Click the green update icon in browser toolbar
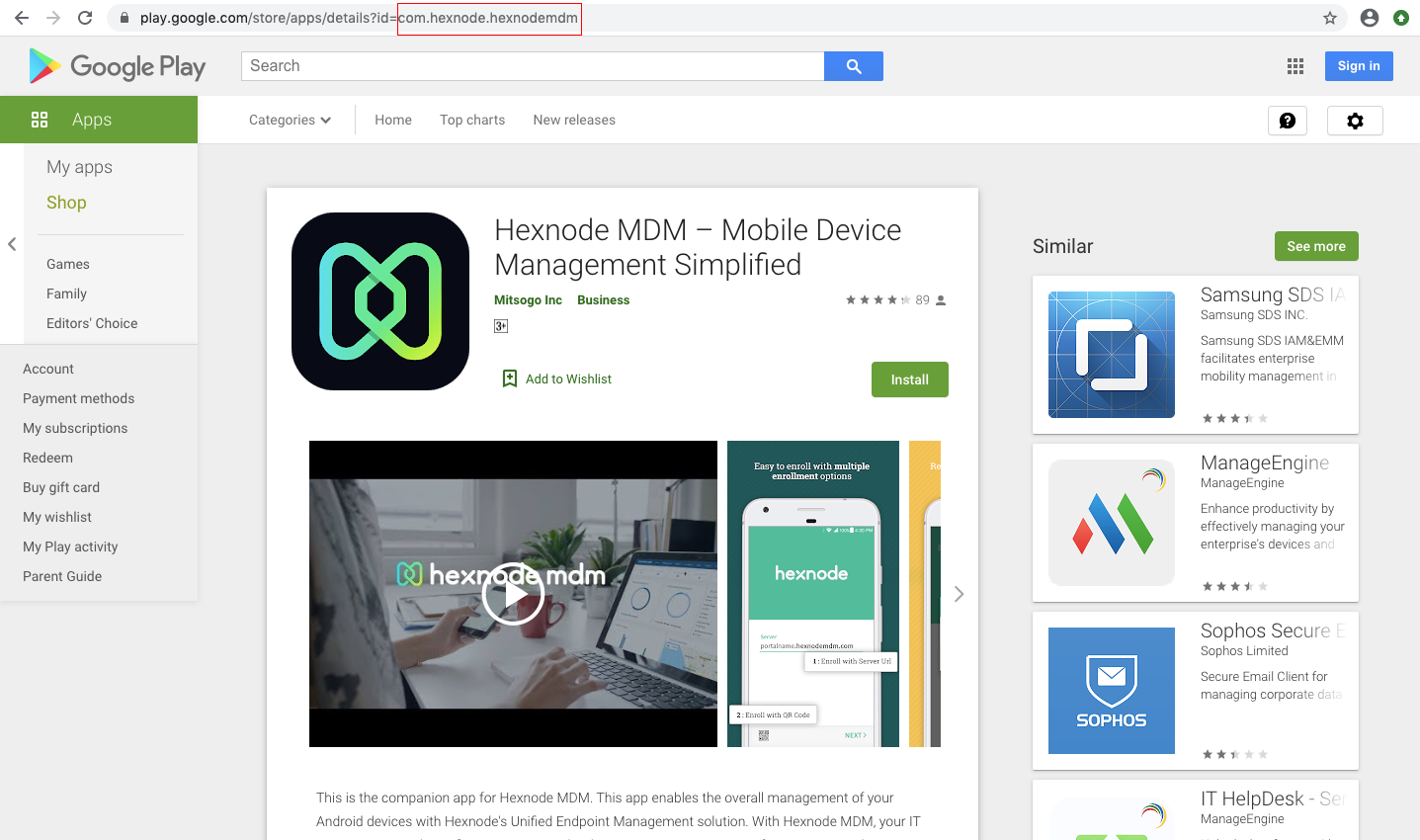 click(1401, 18)
